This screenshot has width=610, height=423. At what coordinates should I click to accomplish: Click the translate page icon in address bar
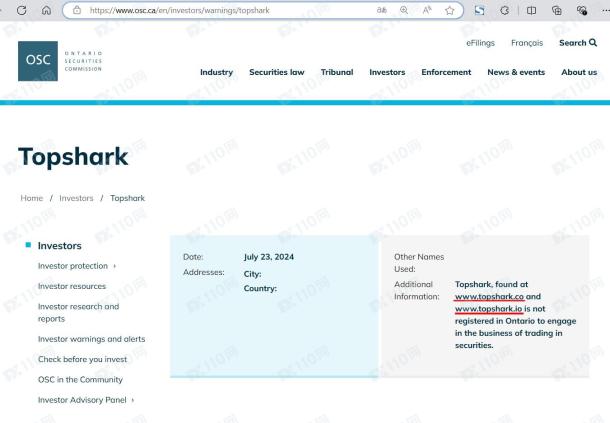coord(382,10)
